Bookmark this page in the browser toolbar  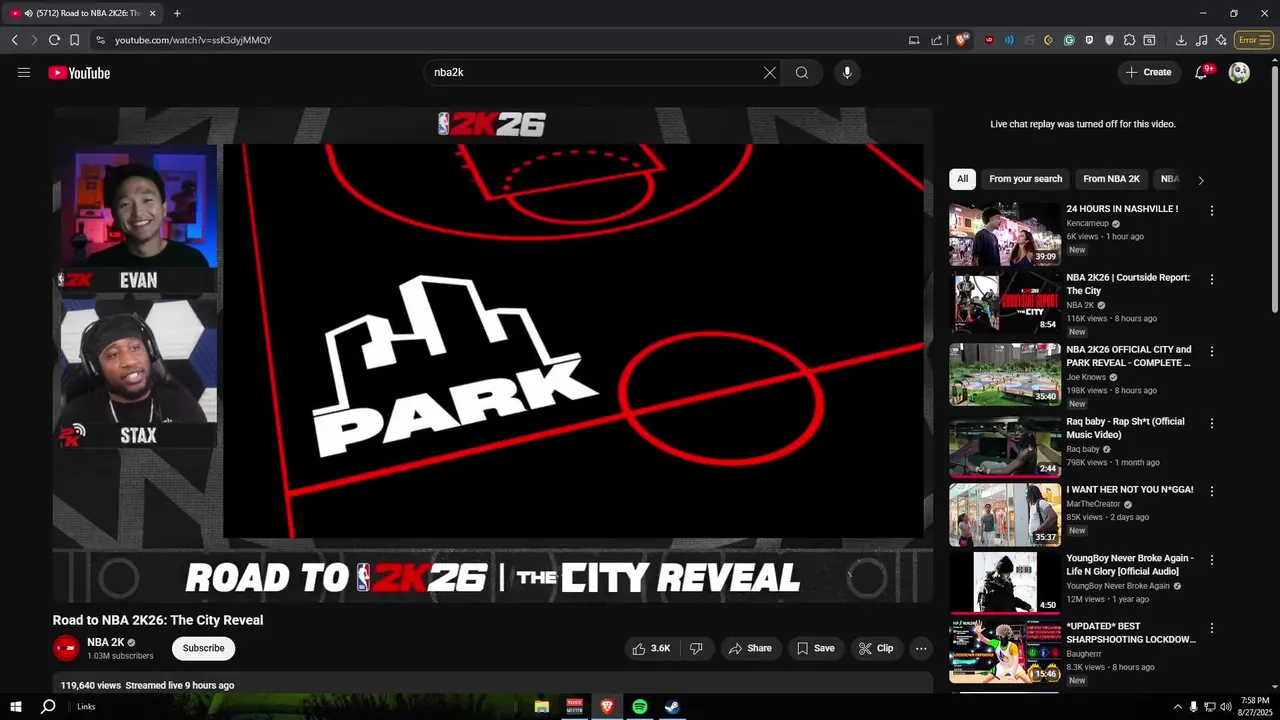(x=74, y=40)
